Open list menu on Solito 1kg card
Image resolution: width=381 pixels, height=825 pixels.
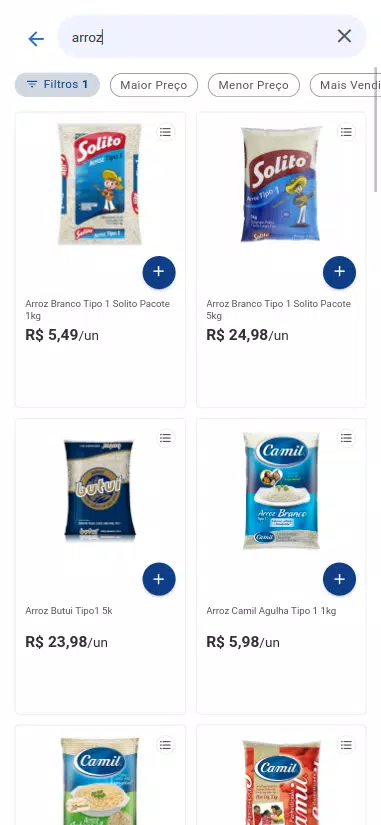(166, 132)
